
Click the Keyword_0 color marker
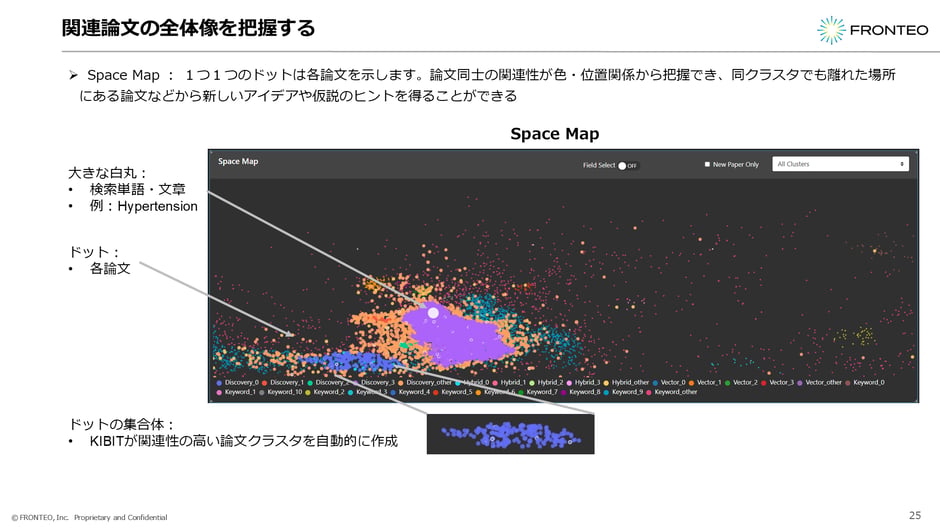coord(848,382)
